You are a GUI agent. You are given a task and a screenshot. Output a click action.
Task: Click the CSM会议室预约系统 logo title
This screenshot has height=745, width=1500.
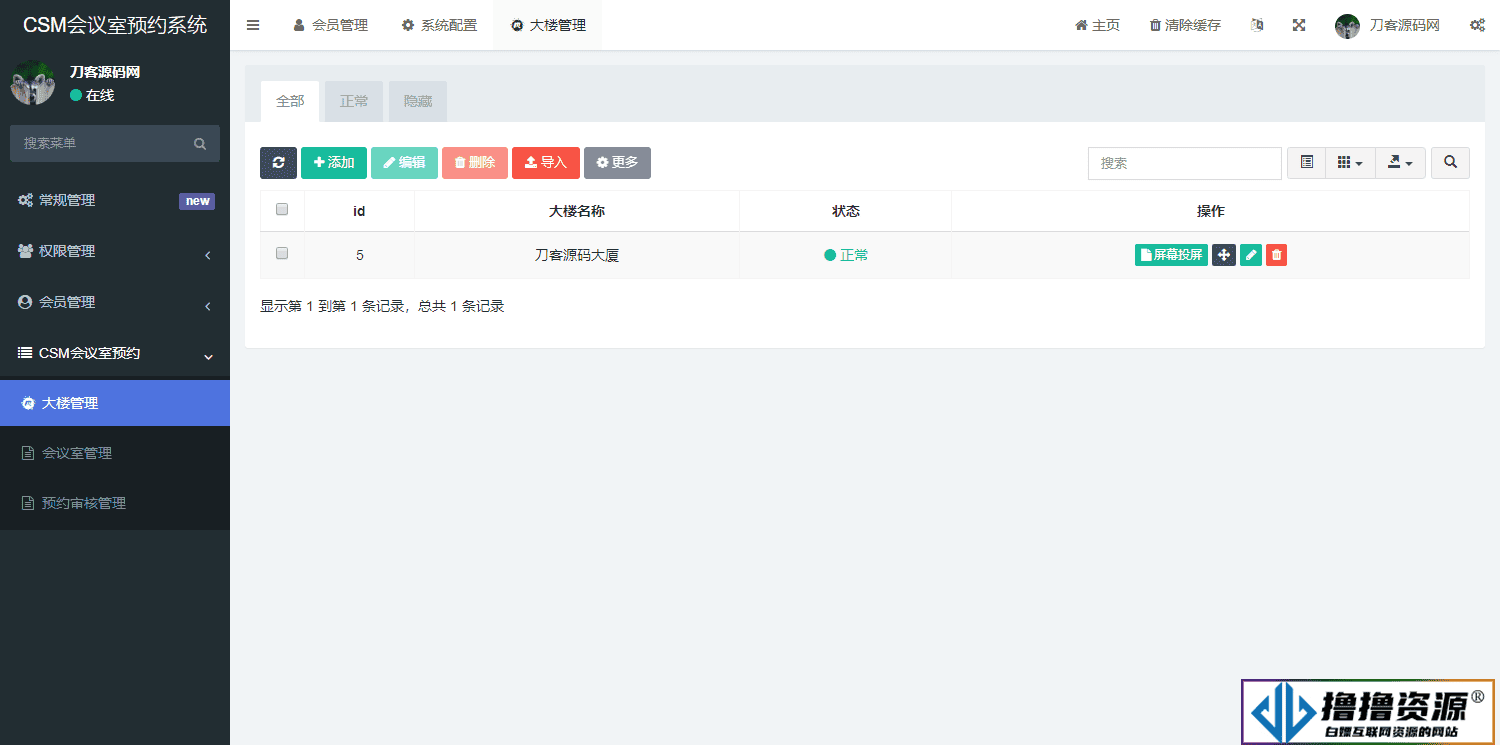[115, 25]
